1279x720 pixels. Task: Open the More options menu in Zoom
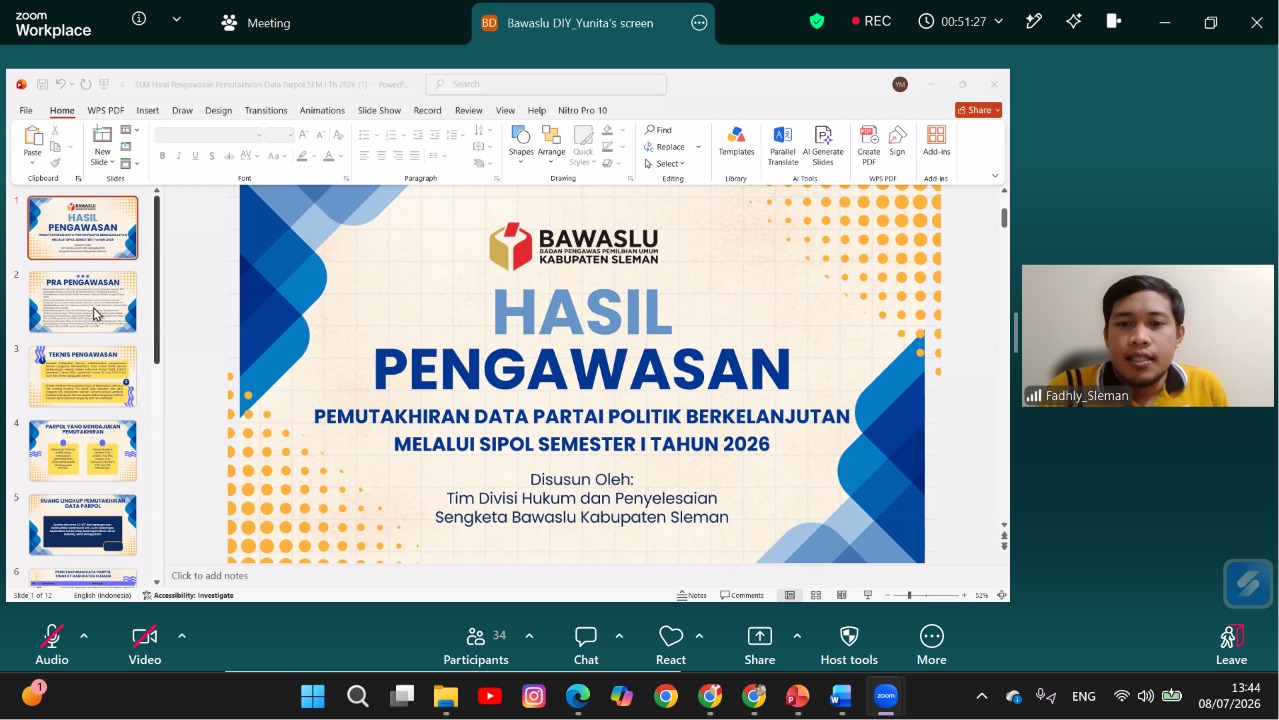[x=931, y=645]
